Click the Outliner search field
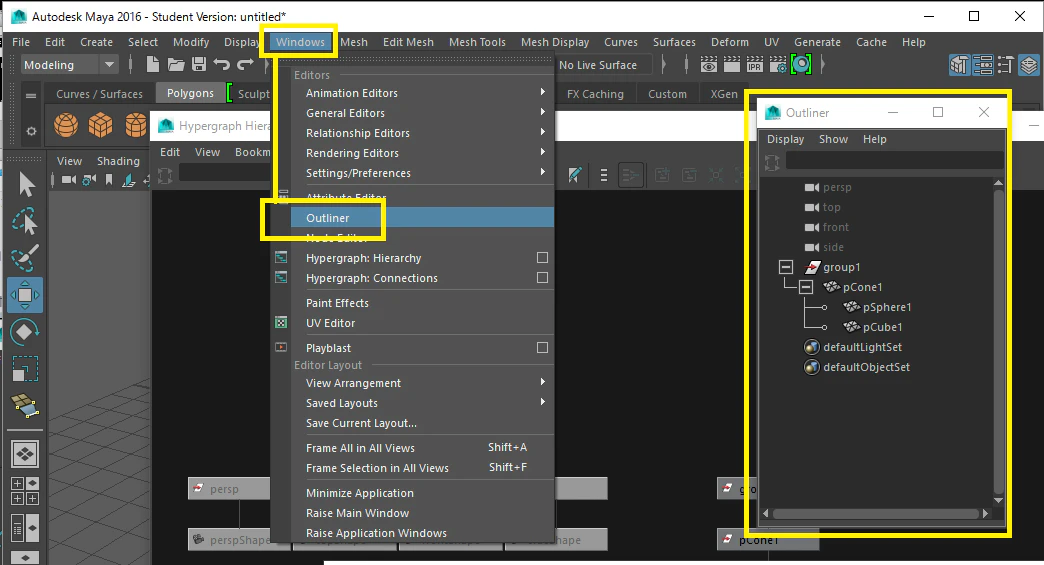 pos(894,160)
